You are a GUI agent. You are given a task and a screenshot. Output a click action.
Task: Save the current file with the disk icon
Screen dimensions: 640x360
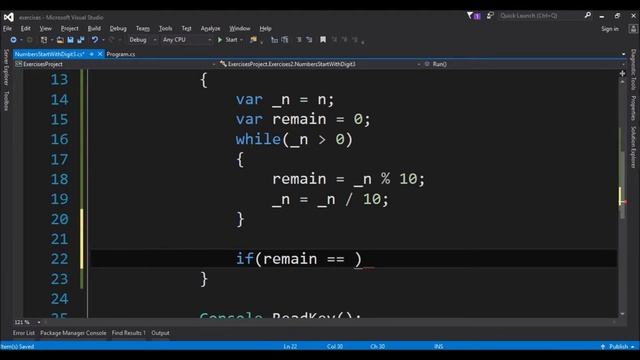pyautogui.click(x=70, y=40)
